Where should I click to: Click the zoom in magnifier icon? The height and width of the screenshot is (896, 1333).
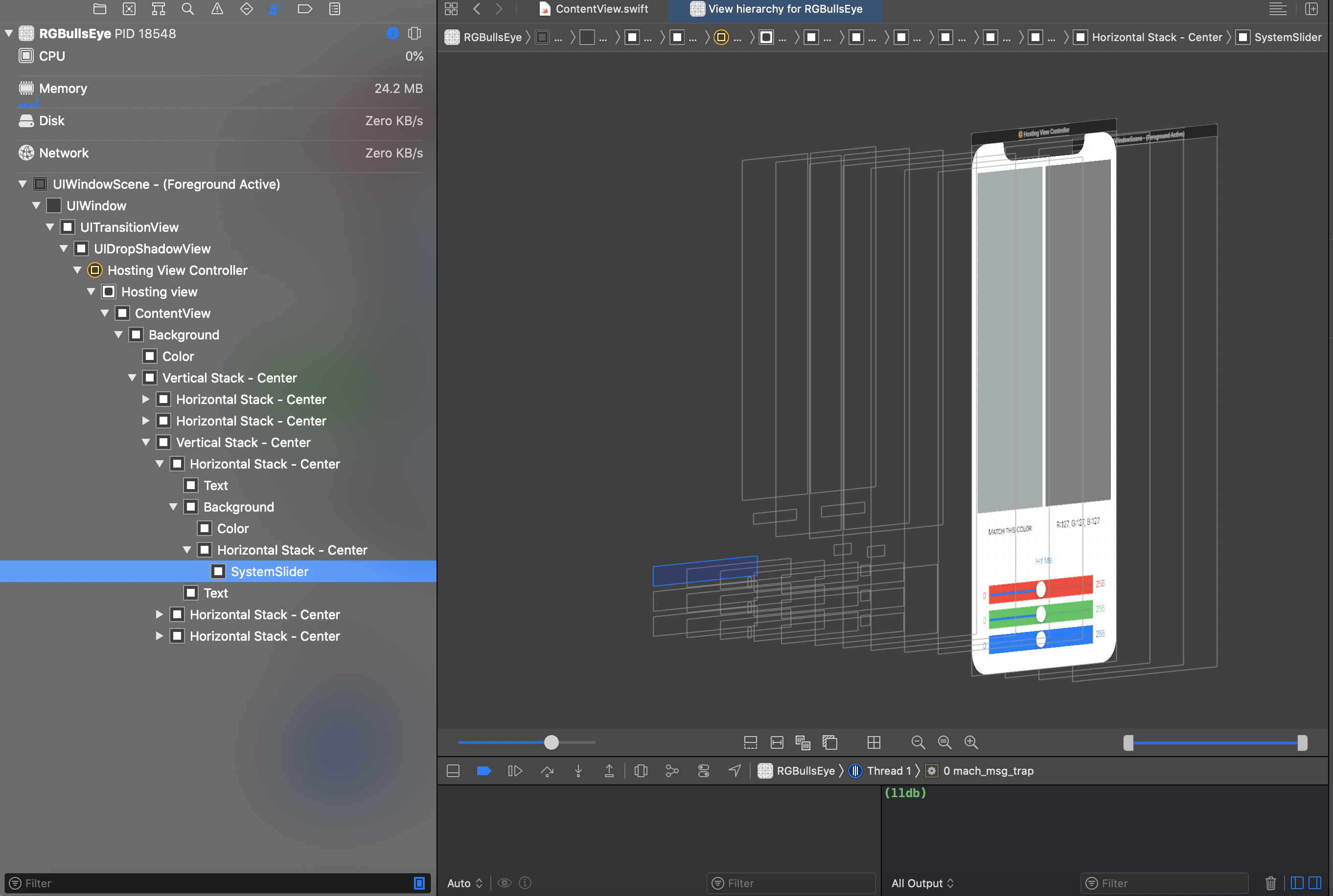[x=970, y=742]
